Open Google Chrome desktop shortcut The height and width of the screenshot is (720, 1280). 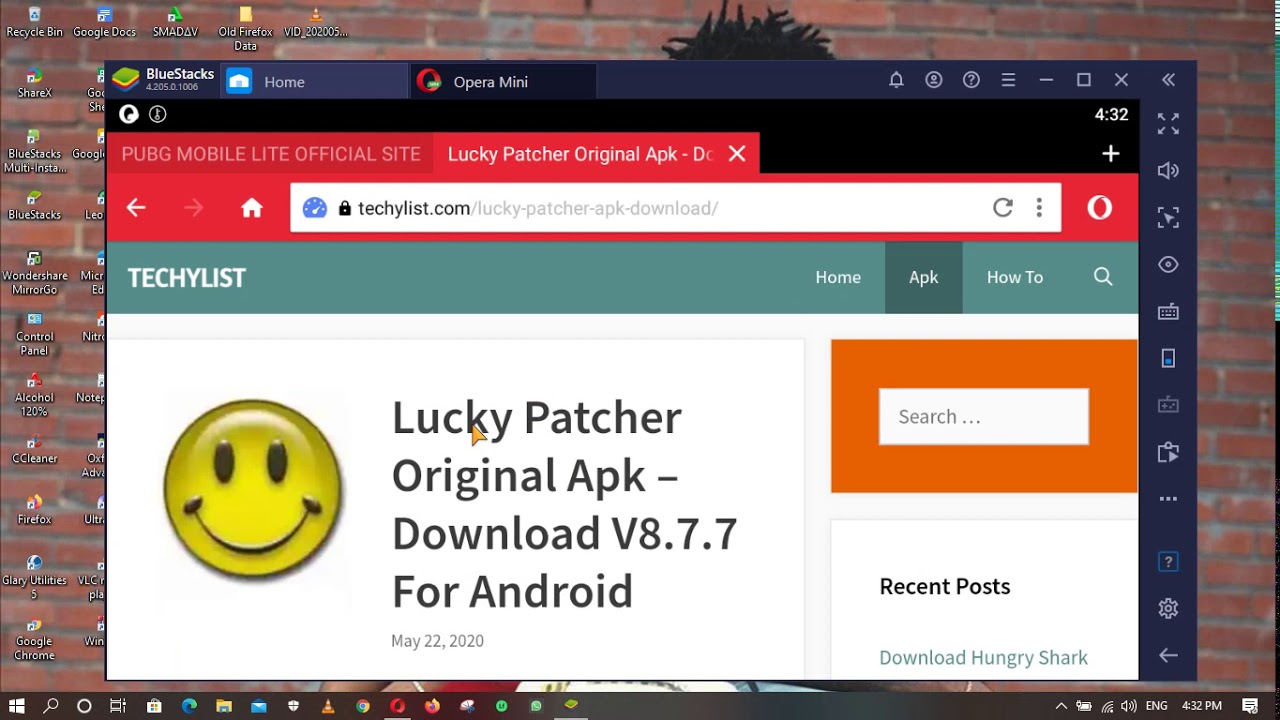pyautogui.click(x=35, y=640)
